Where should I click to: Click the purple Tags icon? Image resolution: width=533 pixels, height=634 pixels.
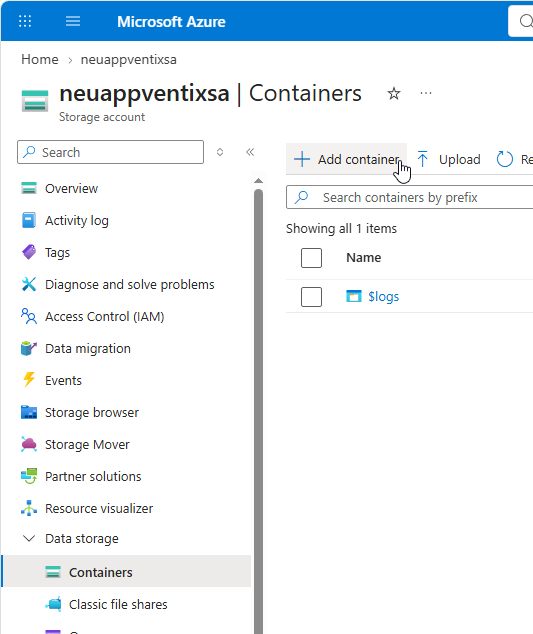point(29,252)
